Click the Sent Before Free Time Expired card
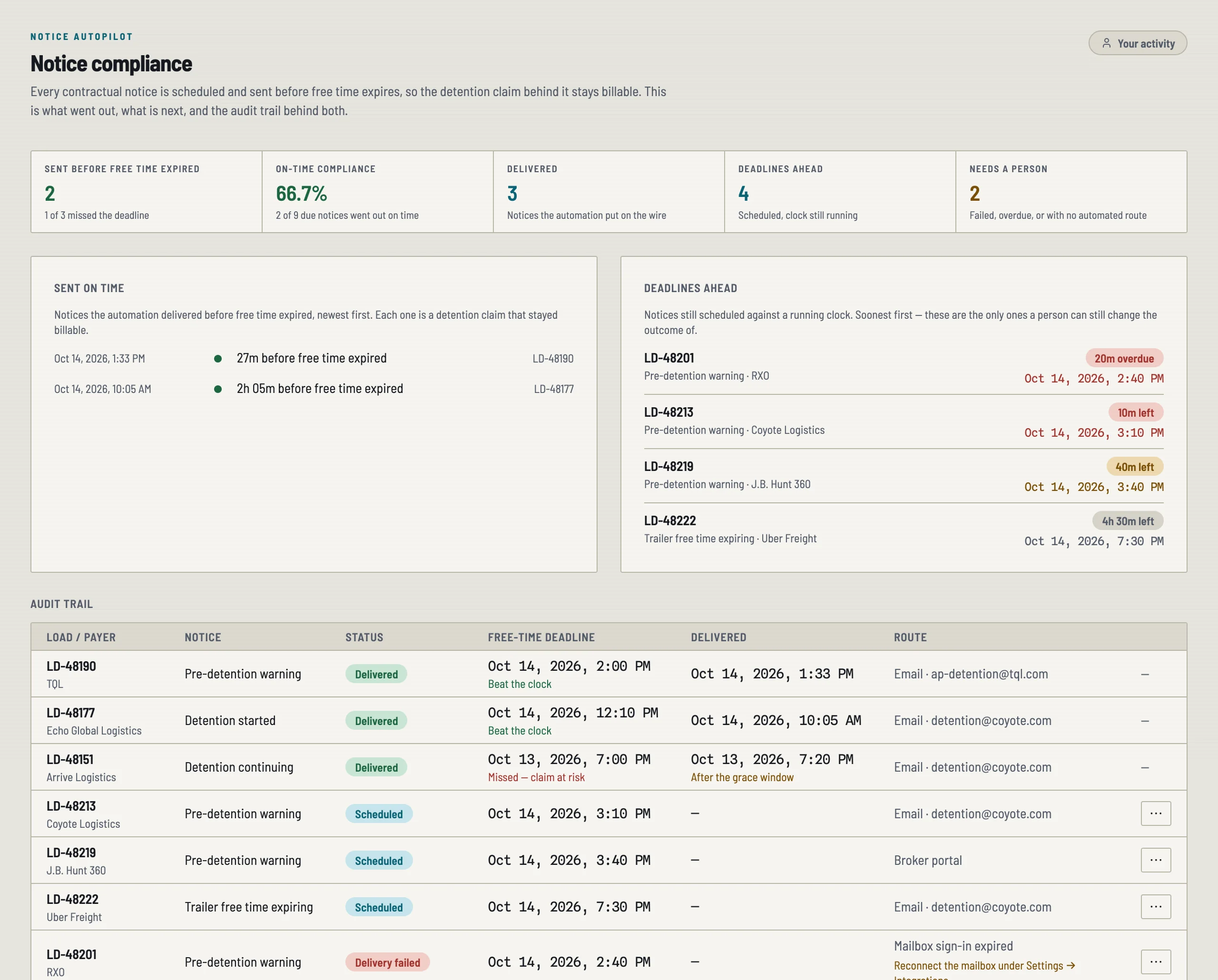 pyautogui.click(x=147, y=192)
